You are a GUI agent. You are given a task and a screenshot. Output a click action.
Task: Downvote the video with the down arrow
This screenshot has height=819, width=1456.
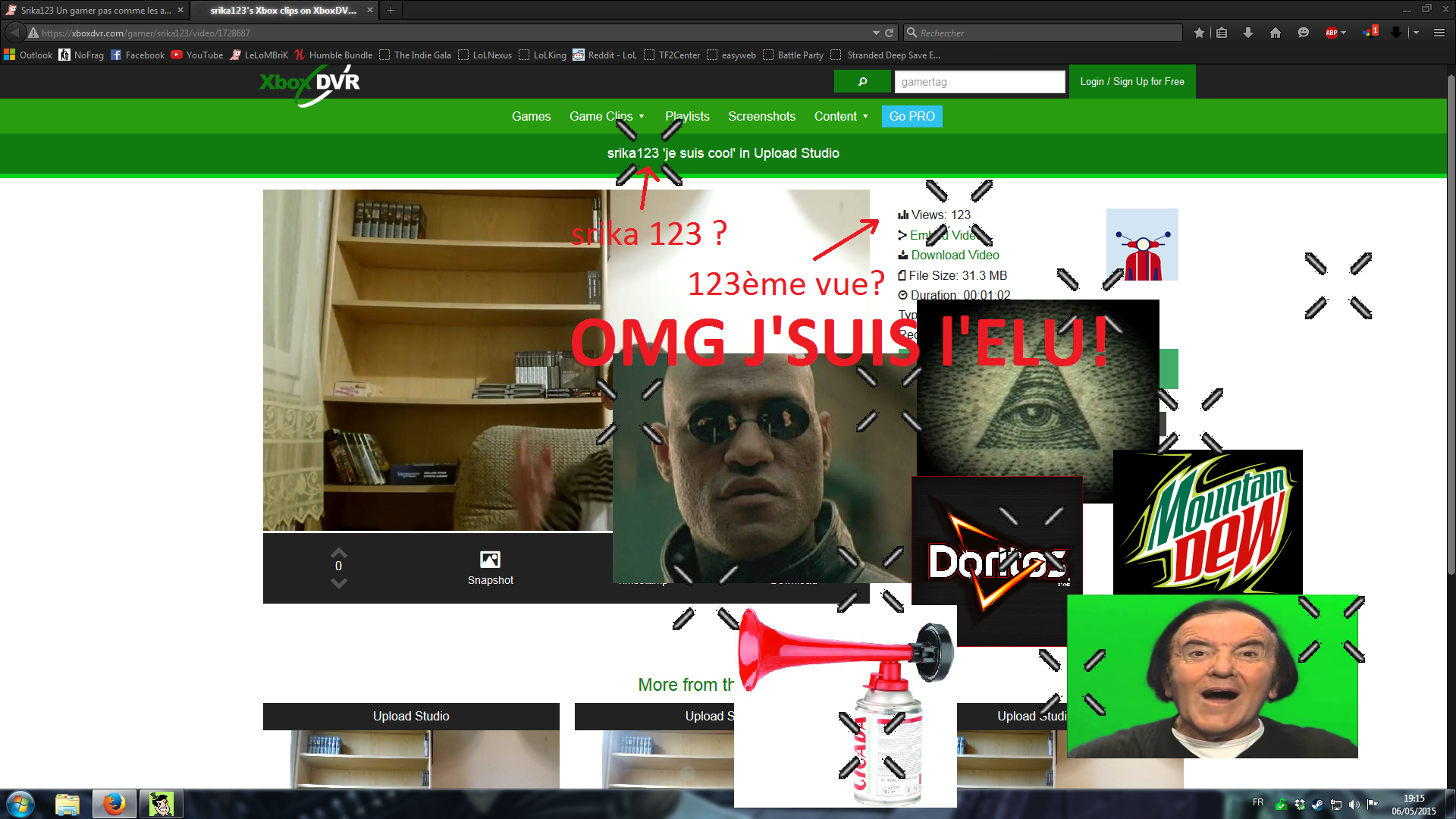pyautogui.click(x=339, y=582)
